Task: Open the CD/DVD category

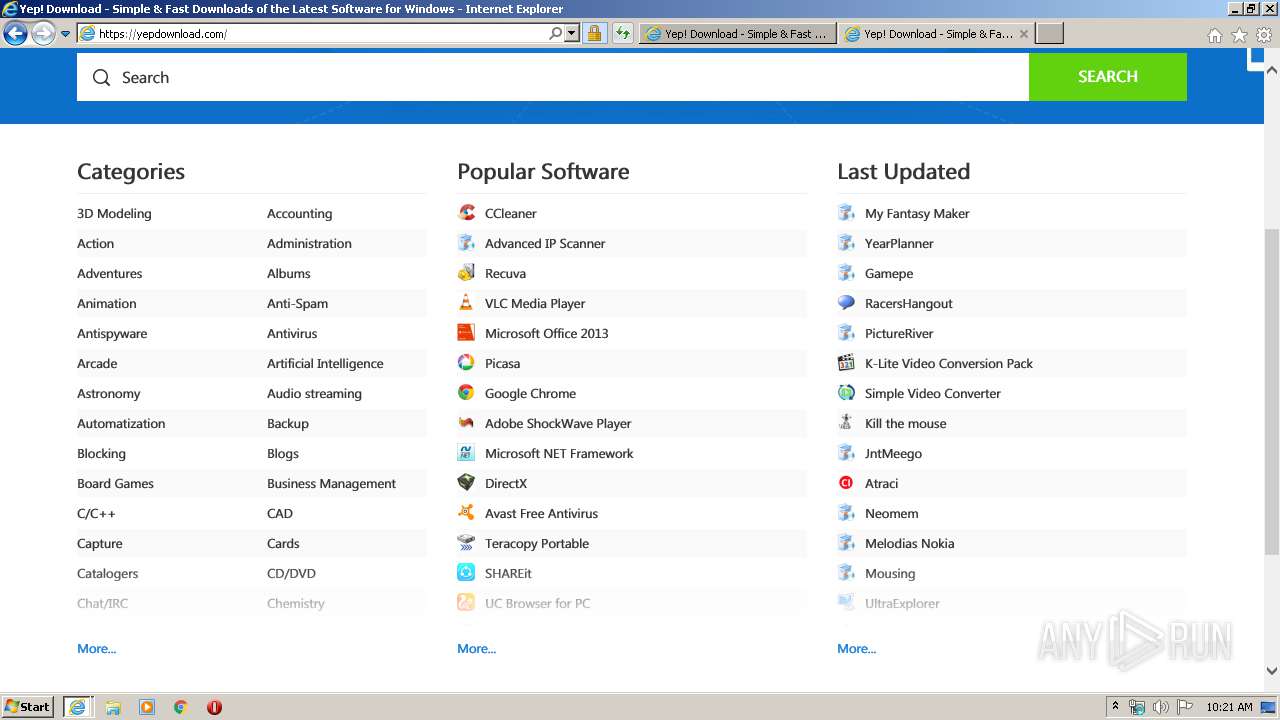Action: coord(291,573)
